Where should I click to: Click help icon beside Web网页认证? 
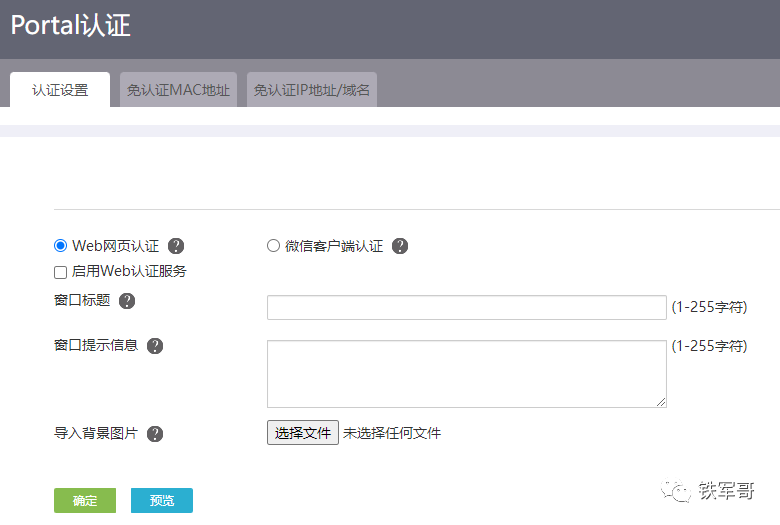[176, 246]
